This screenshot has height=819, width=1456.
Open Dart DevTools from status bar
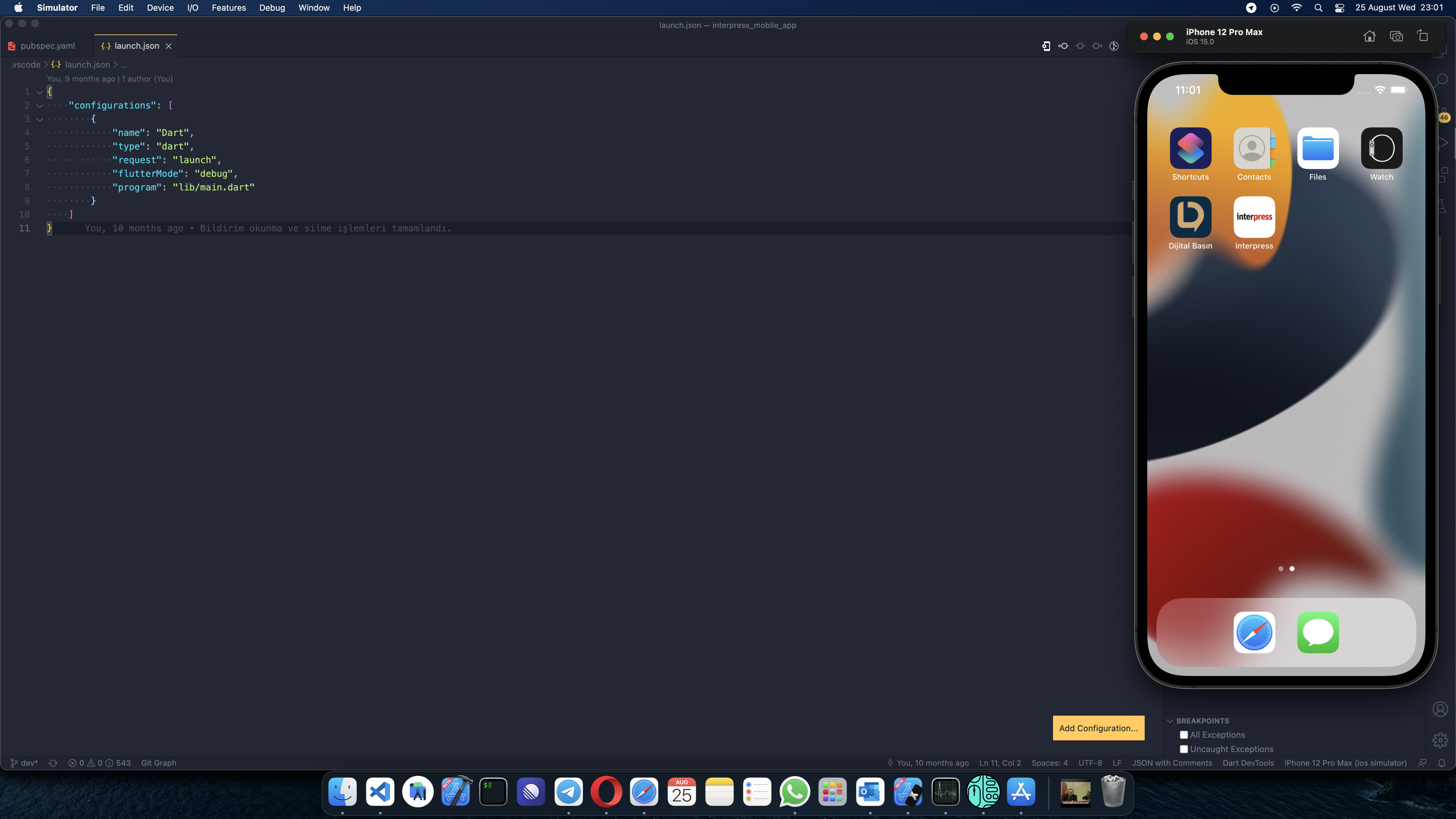1248,763
